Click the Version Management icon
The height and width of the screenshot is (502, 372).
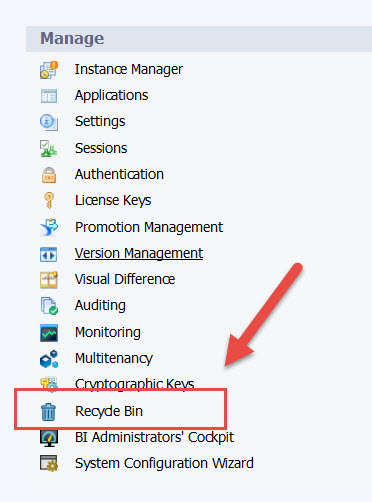(x=49, y=254)
